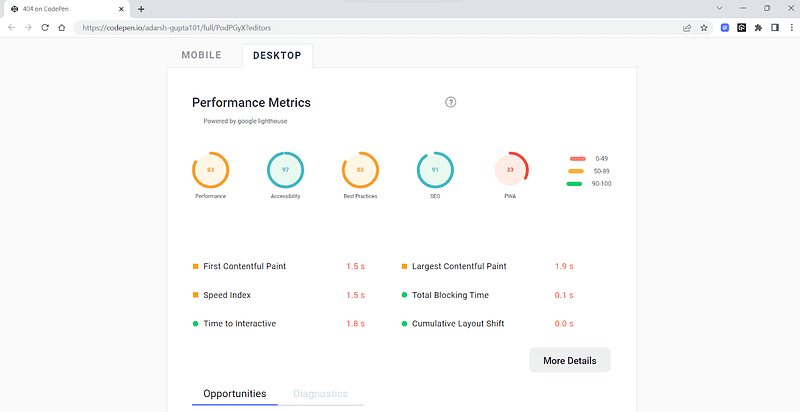
Task: Click the 0.0 s Cumulative Layout Shift value
Action: click(x=564, y=324)
